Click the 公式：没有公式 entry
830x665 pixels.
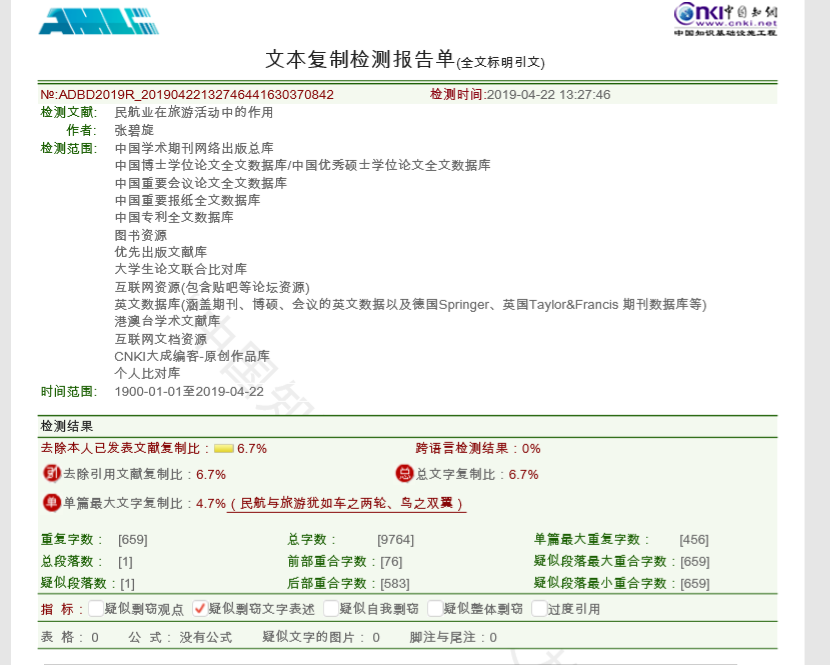pos(180,637)
